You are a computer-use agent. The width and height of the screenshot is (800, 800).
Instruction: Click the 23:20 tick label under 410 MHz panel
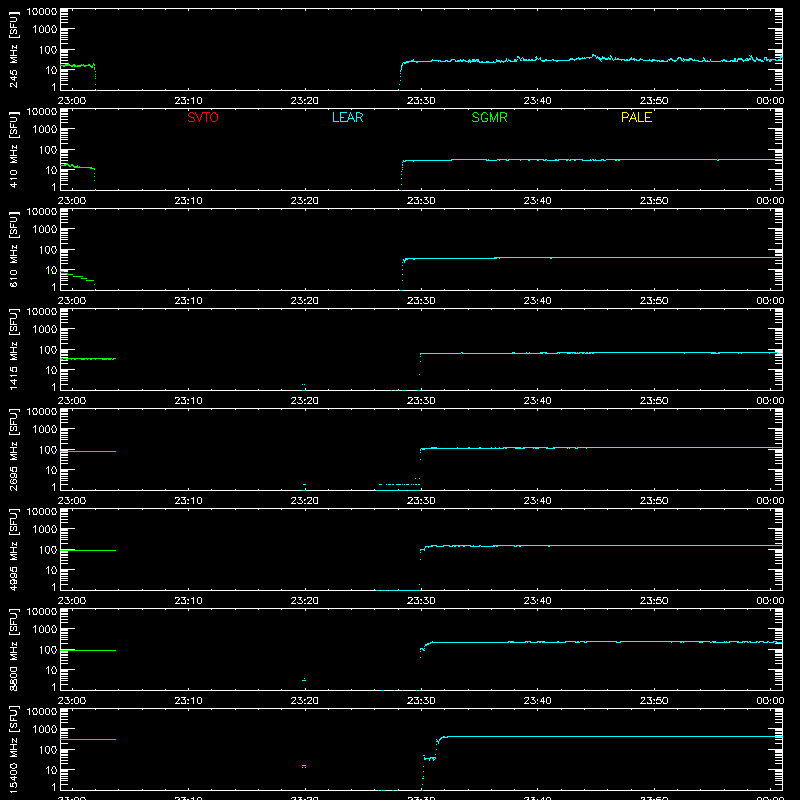coord(305,201)
